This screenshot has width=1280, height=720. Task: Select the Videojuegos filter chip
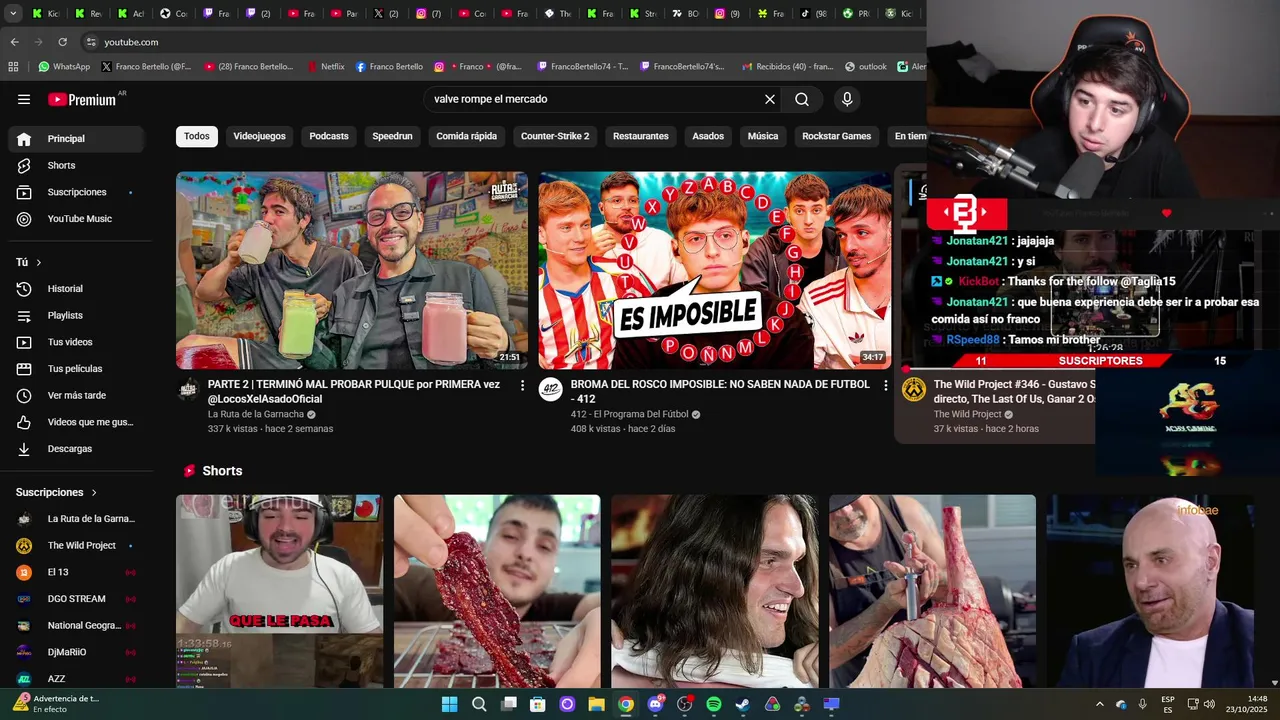(x=259, y=136)
